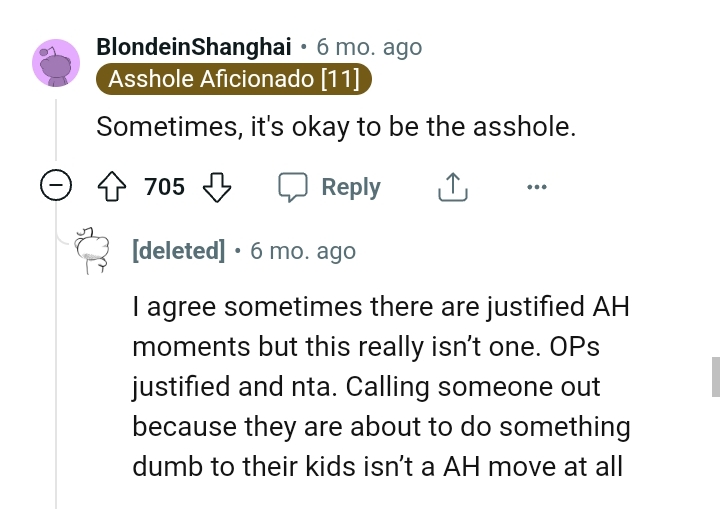Click the top comment's 6 mo. ago timestamp
The width and height of the screenshot is (720, 509).
pos(369,47)
